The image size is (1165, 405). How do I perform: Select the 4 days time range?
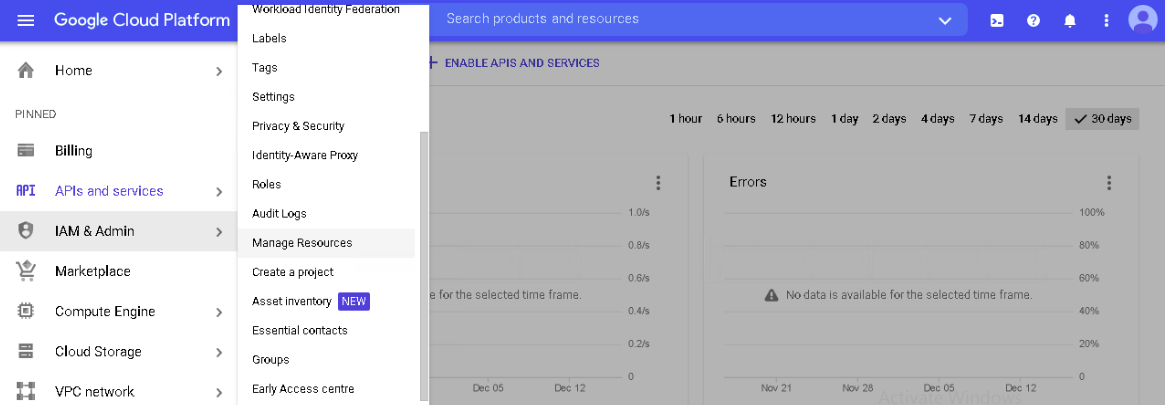click(938, 119)
